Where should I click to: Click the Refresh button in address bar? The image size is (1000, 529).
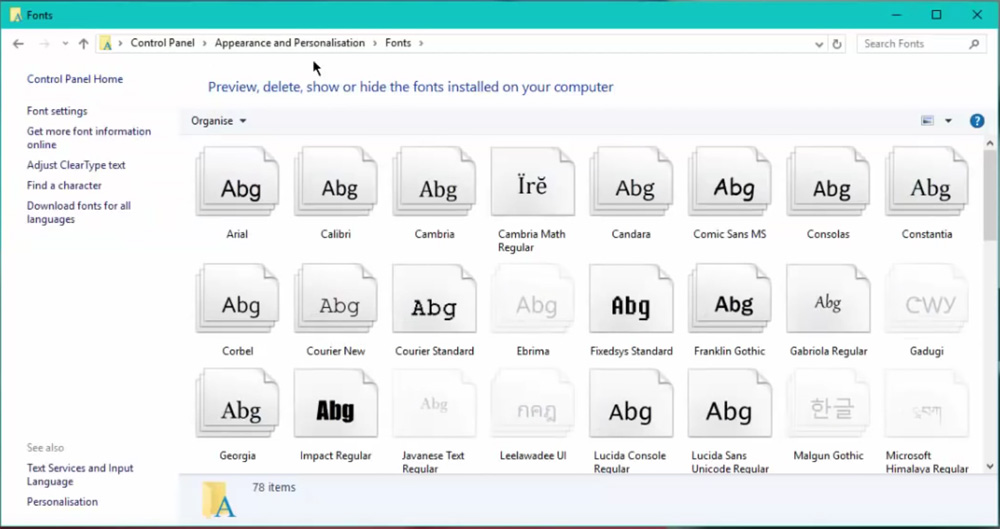coord(837,44)
